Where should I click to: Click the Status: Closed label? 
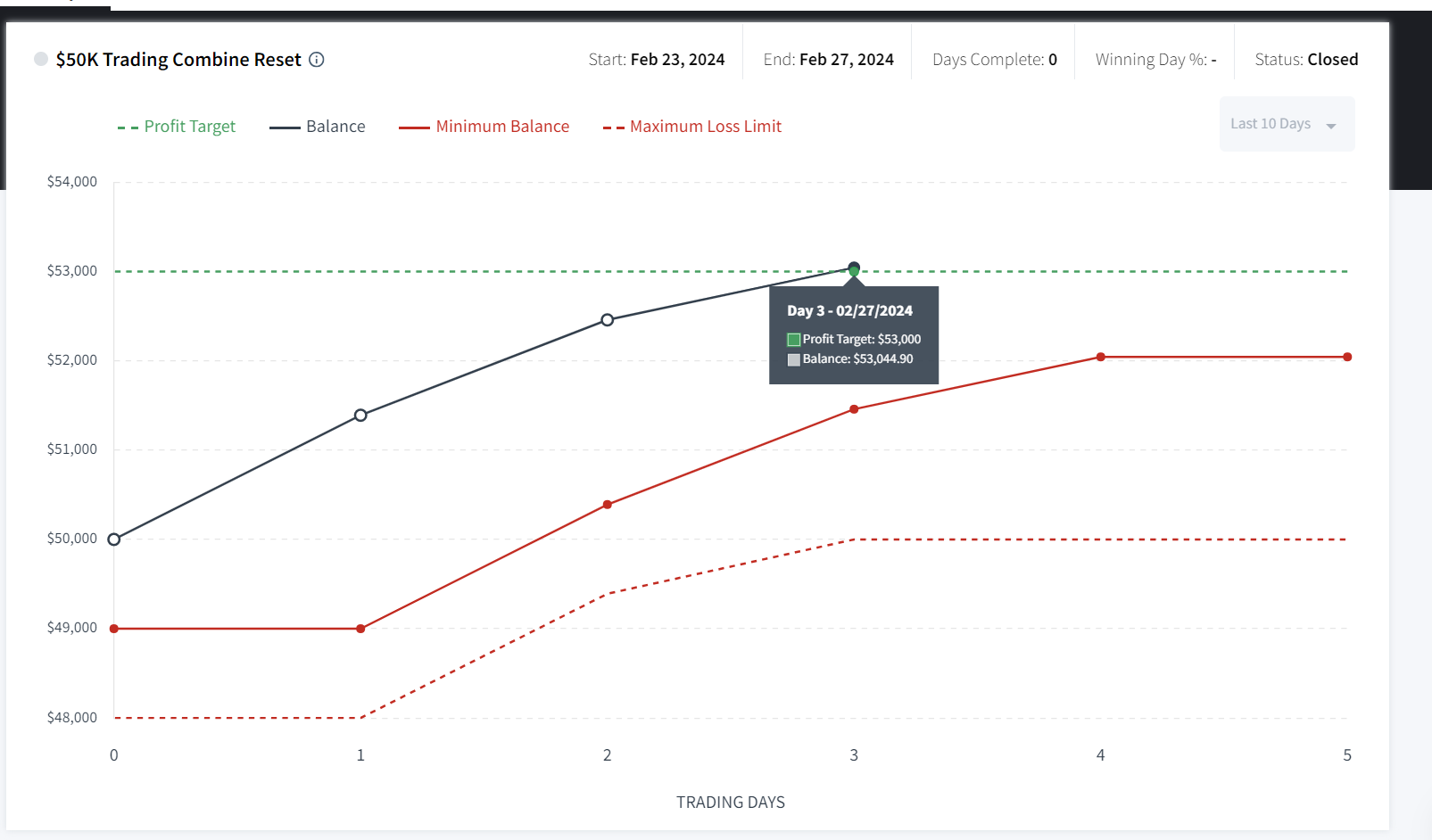point(1306,60)
